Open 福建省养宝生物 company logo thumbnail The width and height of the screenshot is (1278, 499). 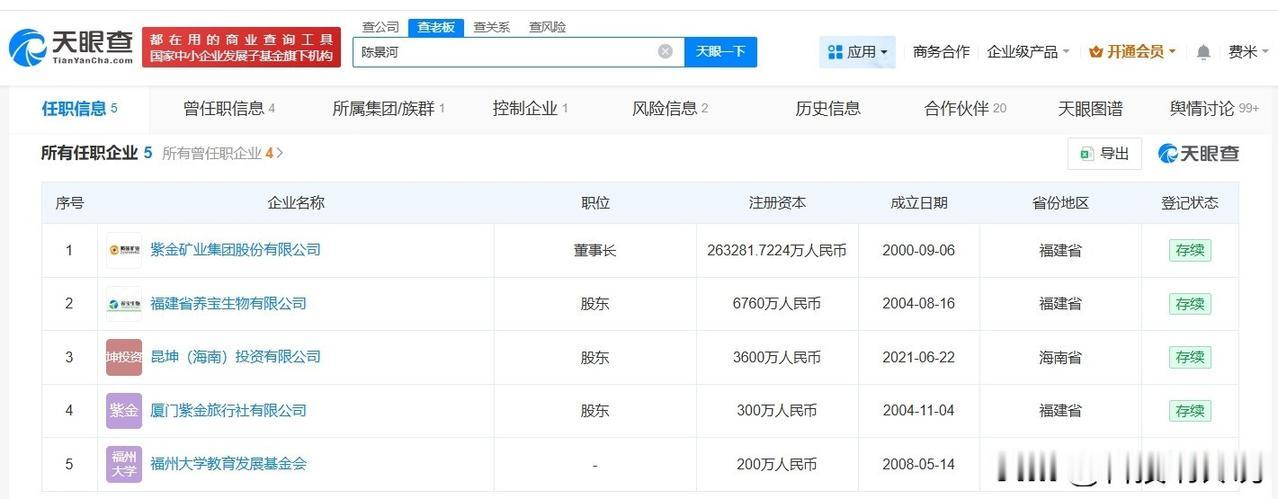(124, 304)
